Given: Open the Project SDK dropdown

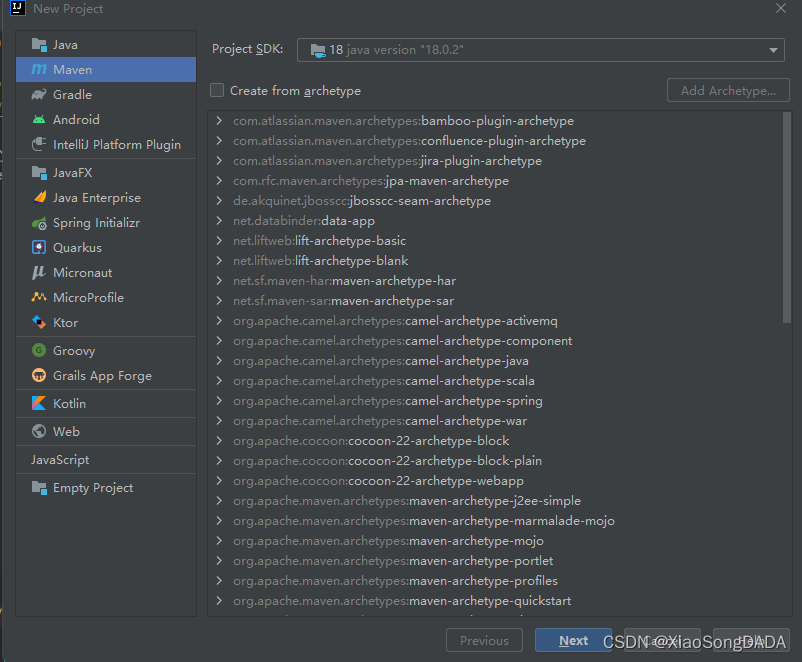Looking at the screenshot, I should tap(541, 50).
